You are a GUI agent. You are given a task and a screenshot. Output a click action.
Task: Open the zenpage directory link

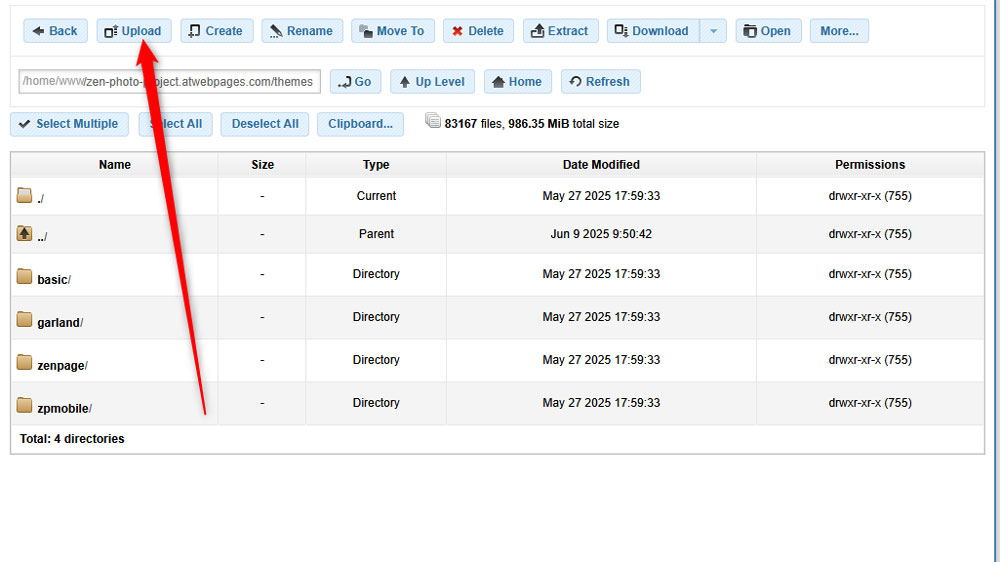(x=60, y=366)
